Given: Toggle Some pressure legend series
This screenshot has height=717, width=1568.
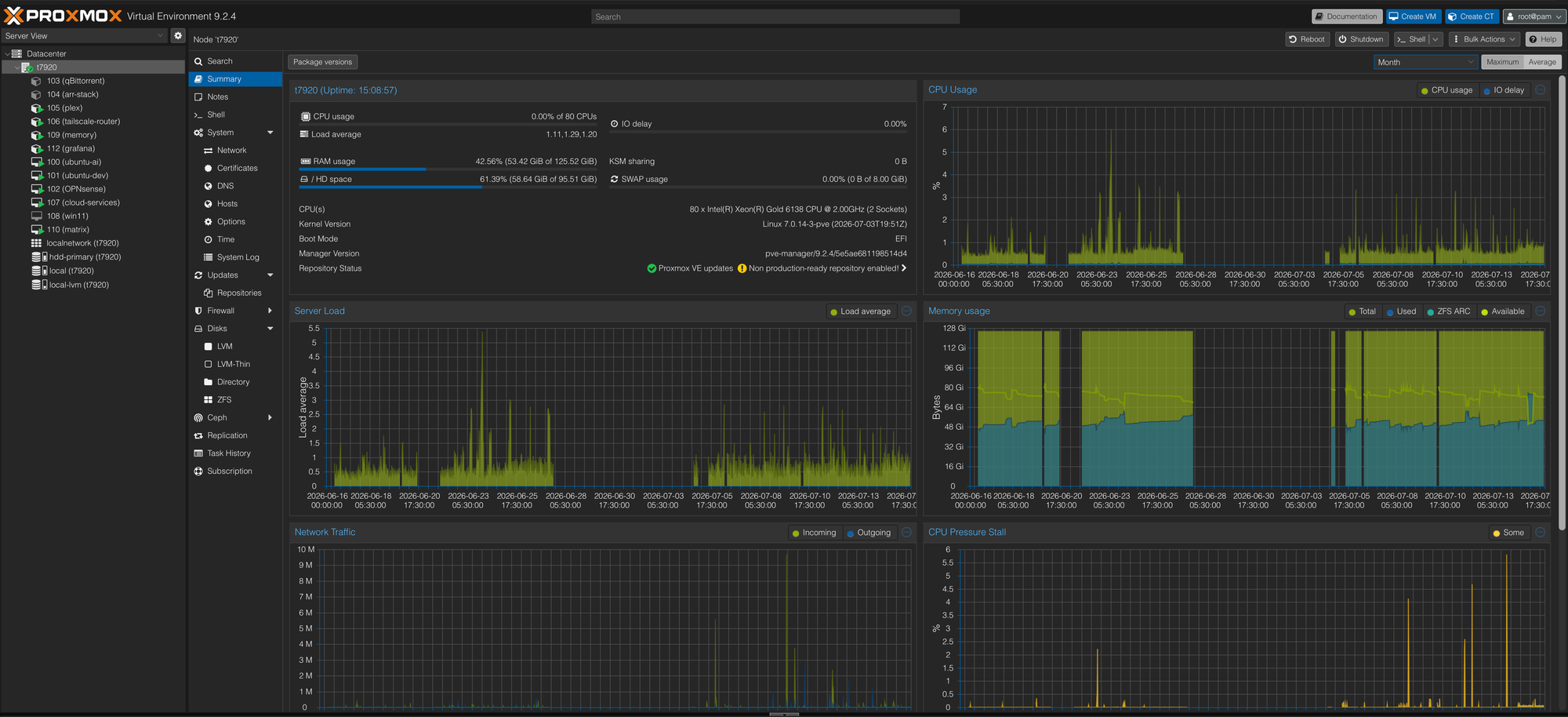Looking at the screenshot, I should [1508, 533].
